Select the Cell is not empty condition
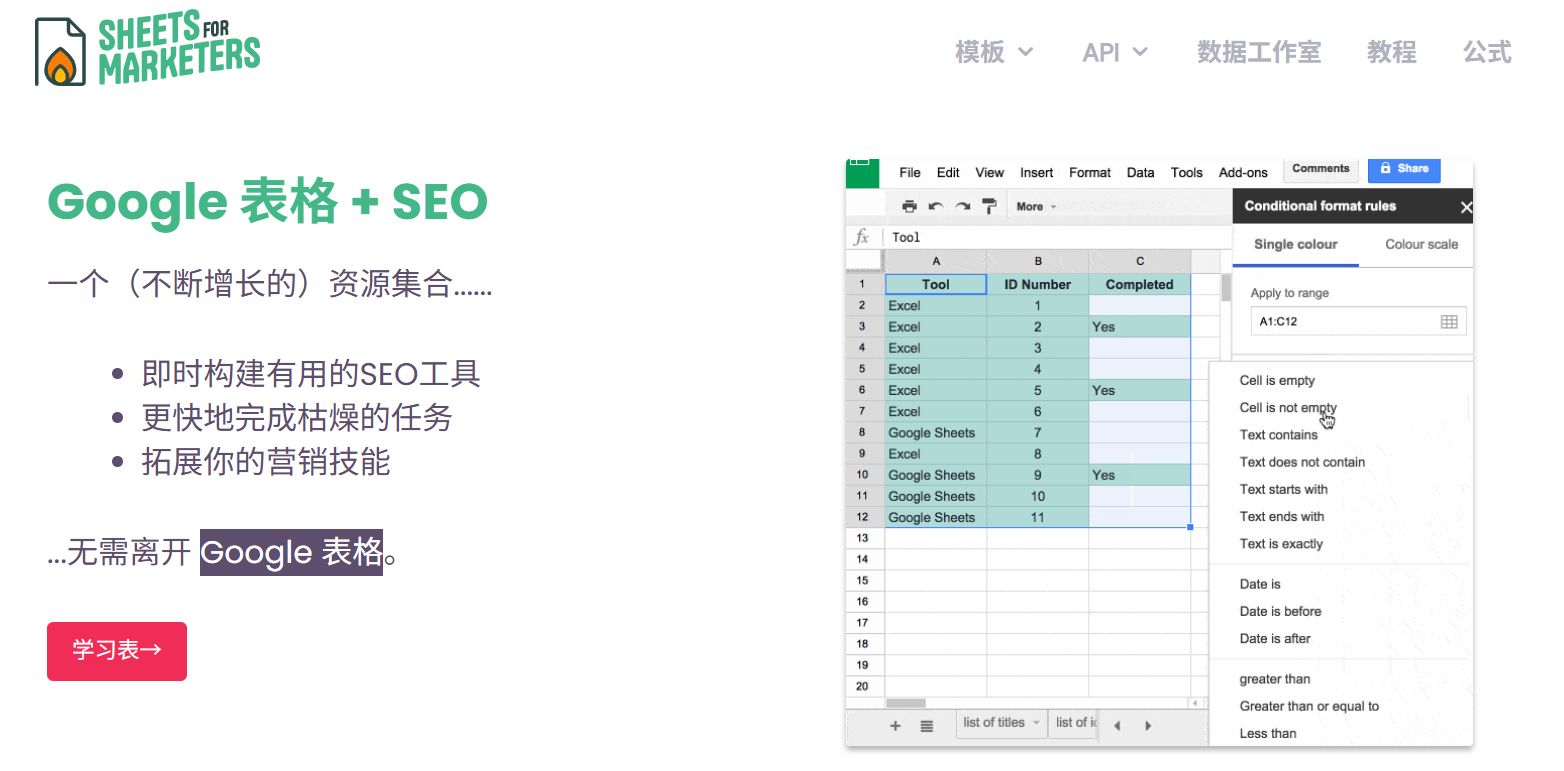Screen dimensions: 1564x771 [1287, 407]
